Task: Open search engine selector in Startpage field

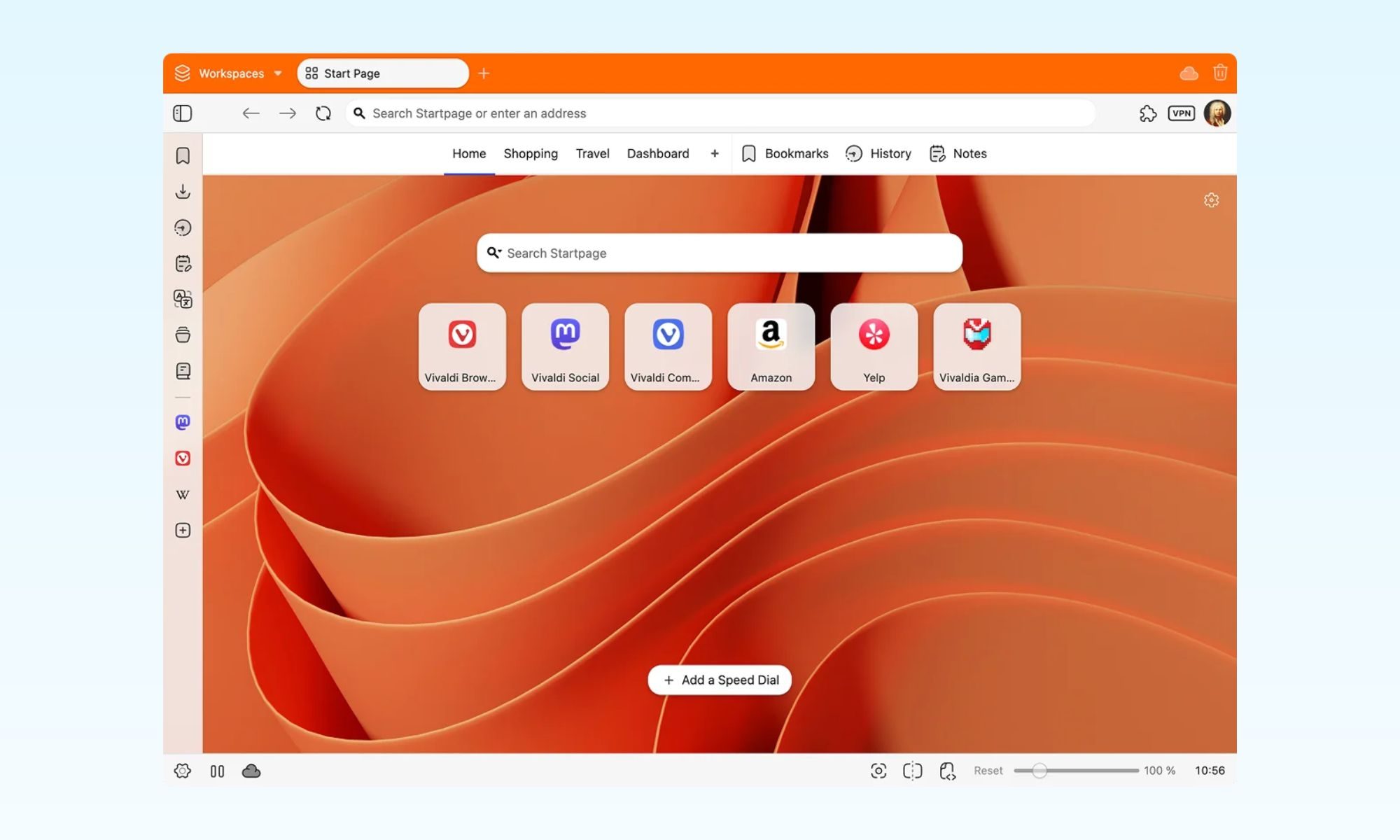Action: click(494, 253)
